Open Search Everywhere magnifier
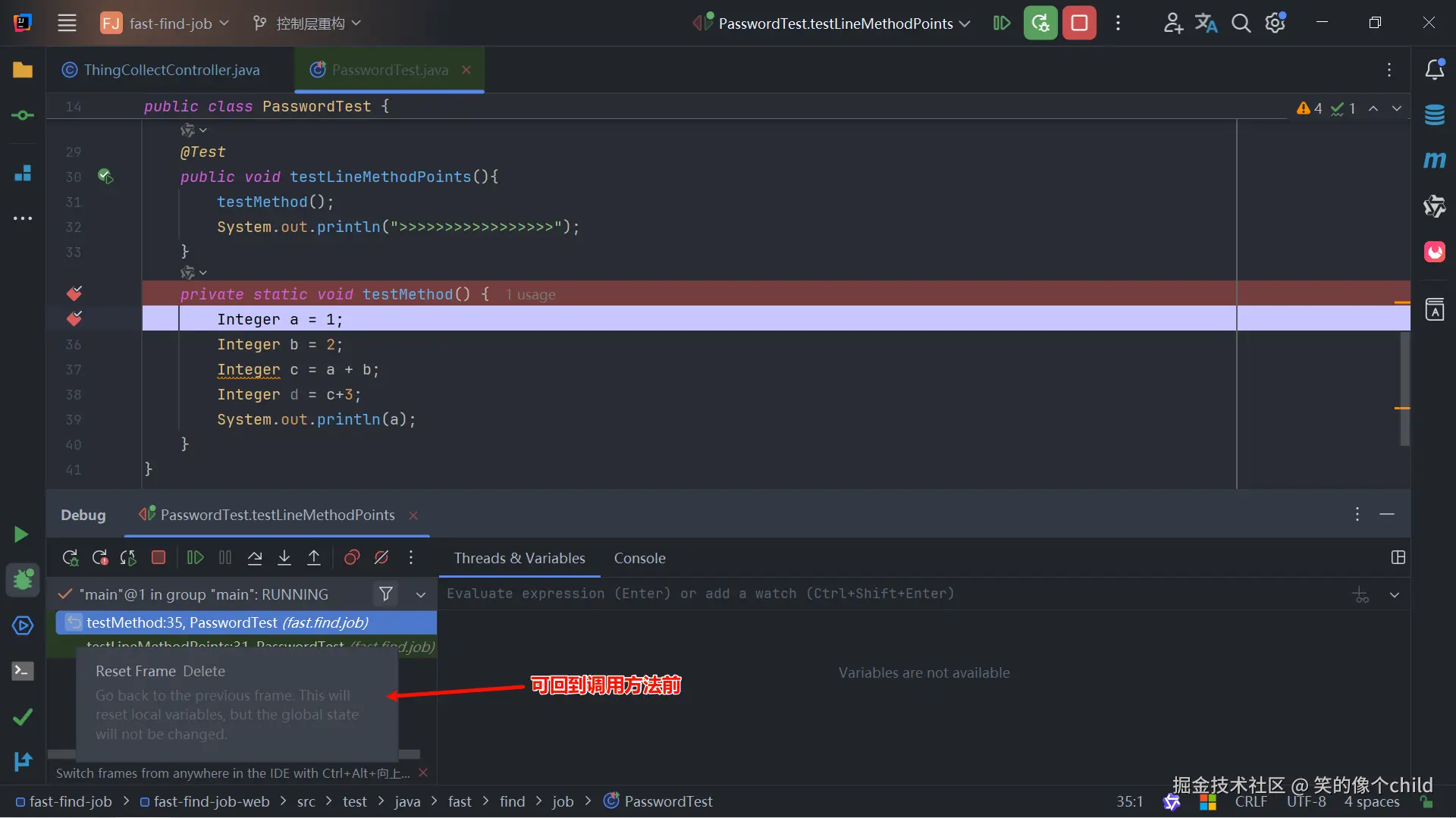Image resolution: width=1456 pixels, height=818 pixels. pyautogui.click(x=1241, y=23)
